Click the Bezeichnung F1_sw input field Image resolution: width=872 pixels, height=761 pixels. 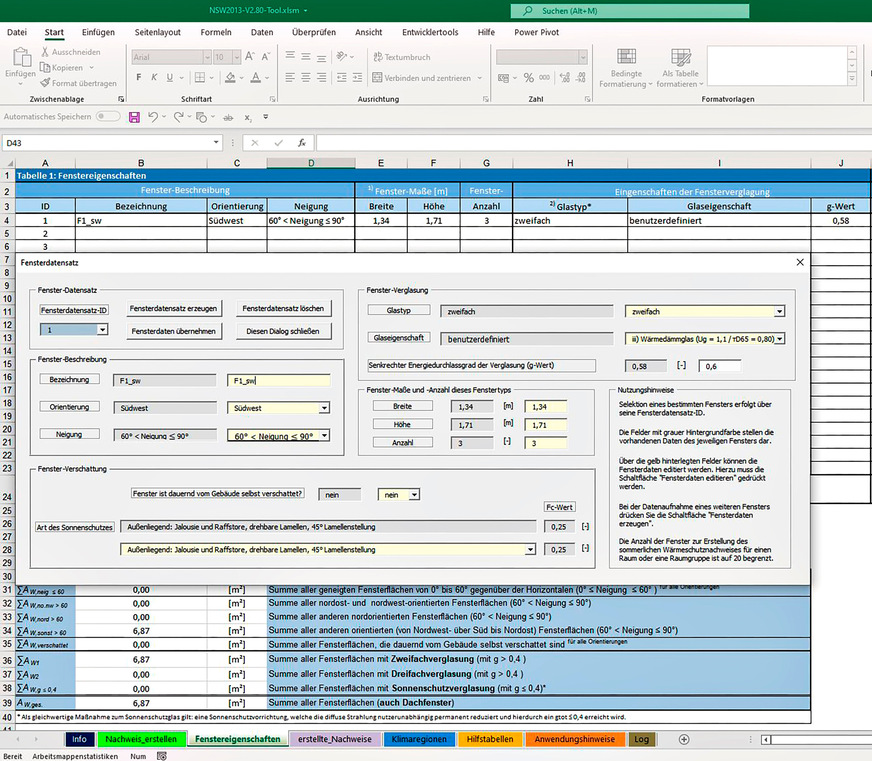[x=277, y=381]
